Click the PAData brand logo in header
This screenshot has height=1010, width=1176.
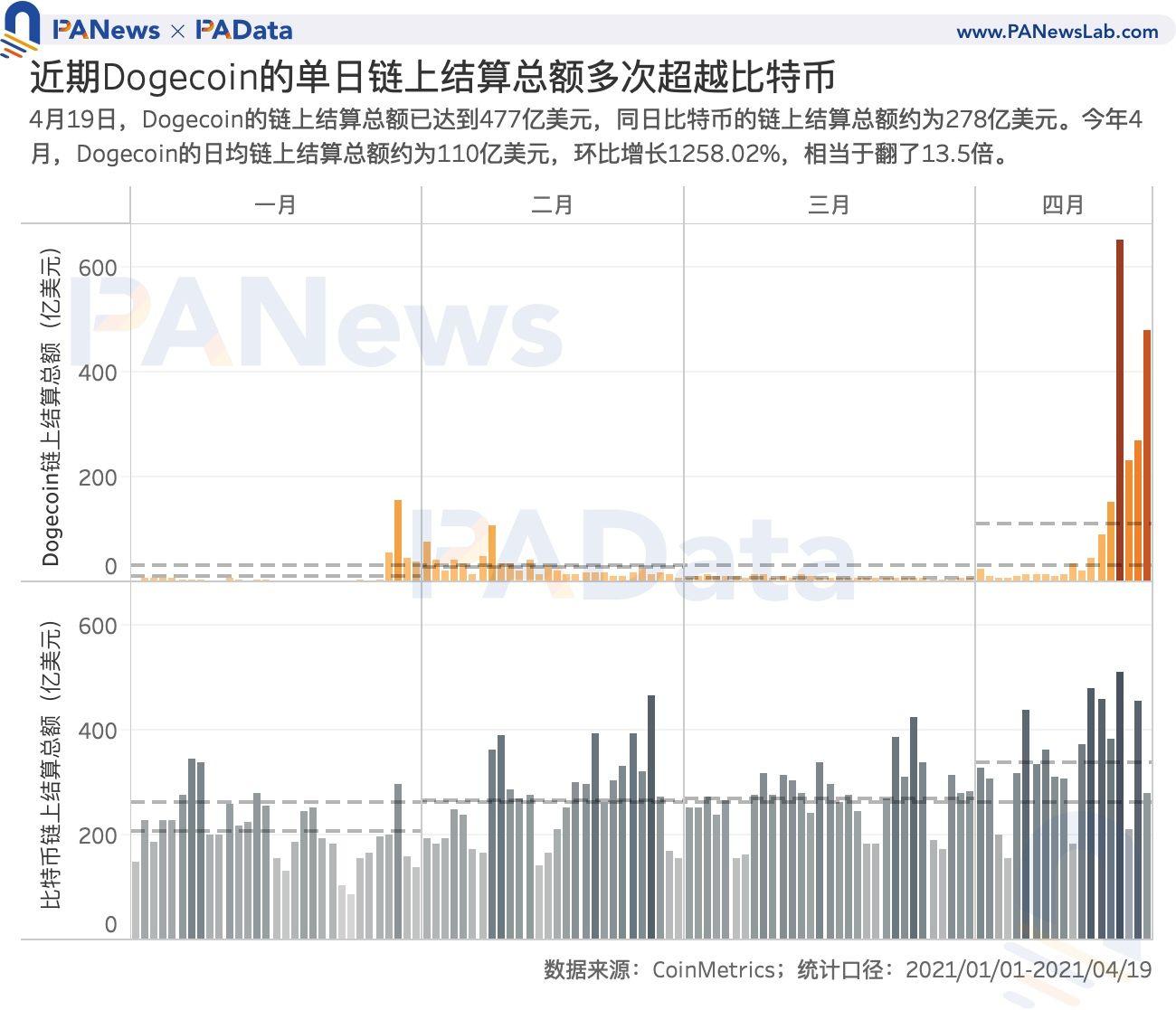tap(244, 31)
